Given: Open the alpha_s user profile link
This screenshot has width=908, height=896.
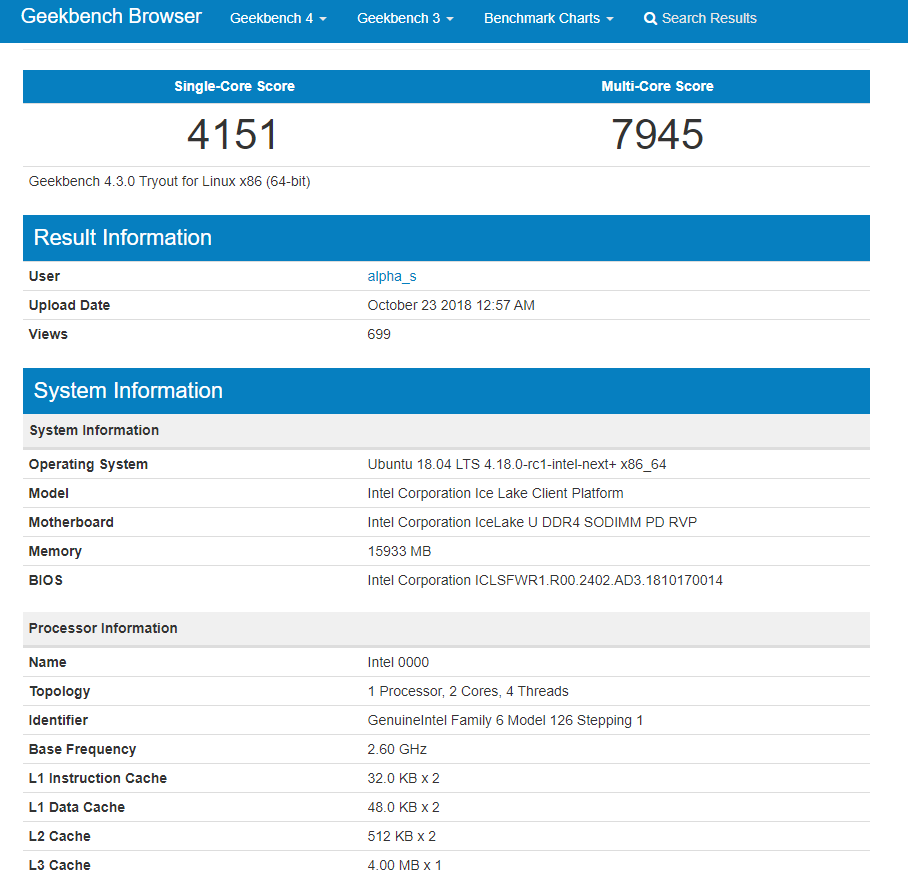Looking at the screenshot, I should coord(392,276).
